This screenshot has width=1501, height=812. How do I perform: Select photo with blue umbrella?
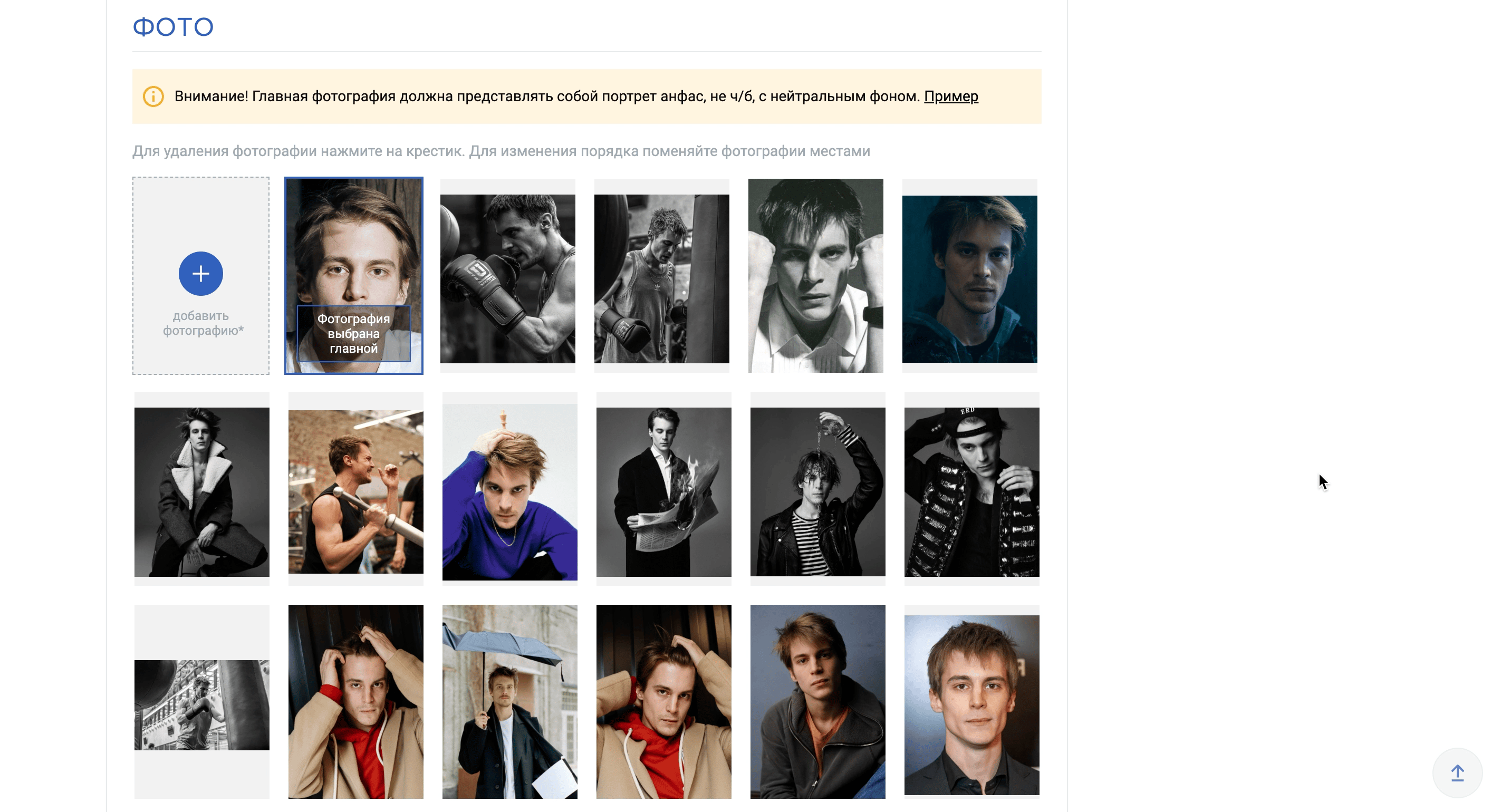point(510,701)
